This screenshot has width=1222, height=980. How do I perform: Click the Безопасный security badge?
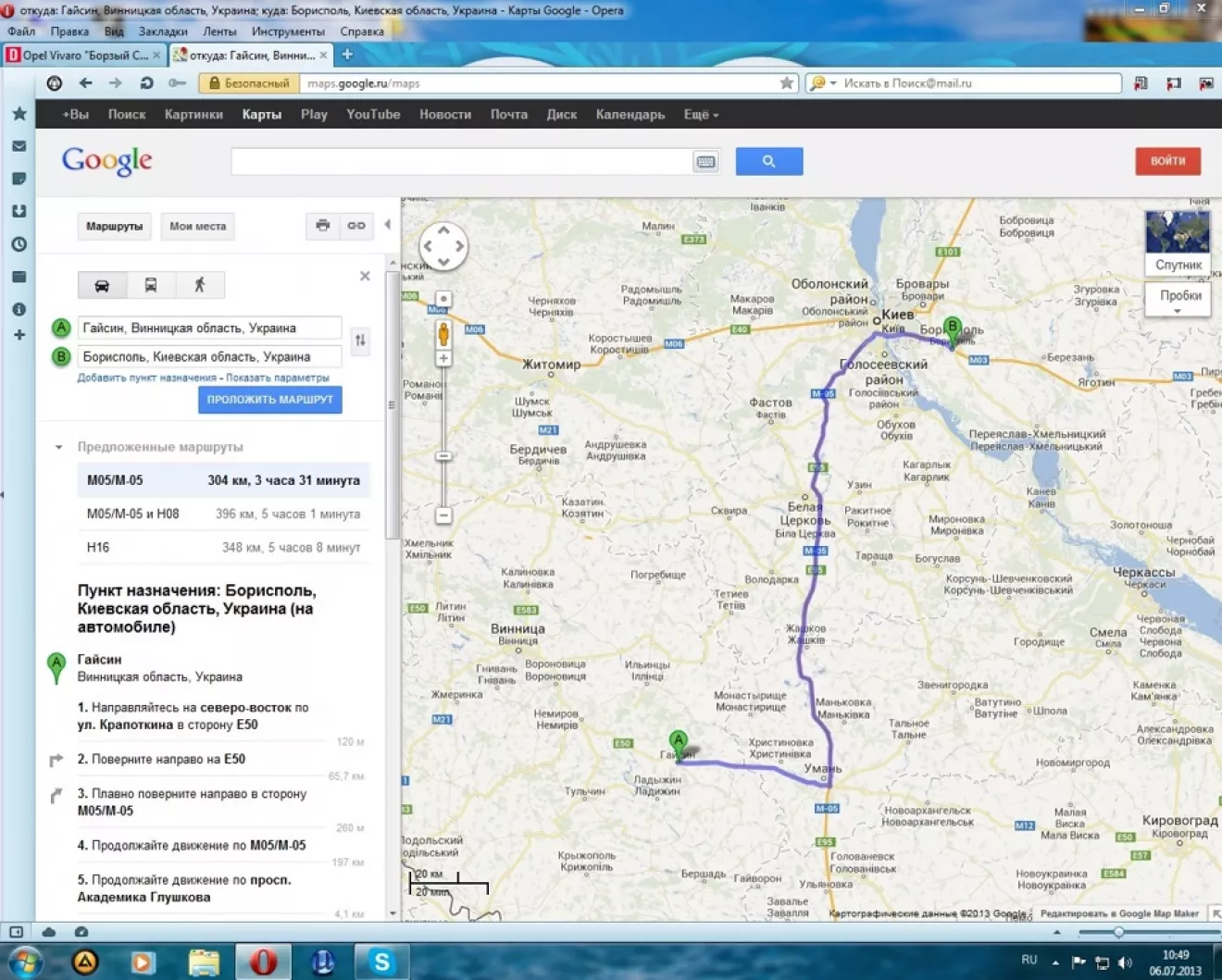coord(249,83)
